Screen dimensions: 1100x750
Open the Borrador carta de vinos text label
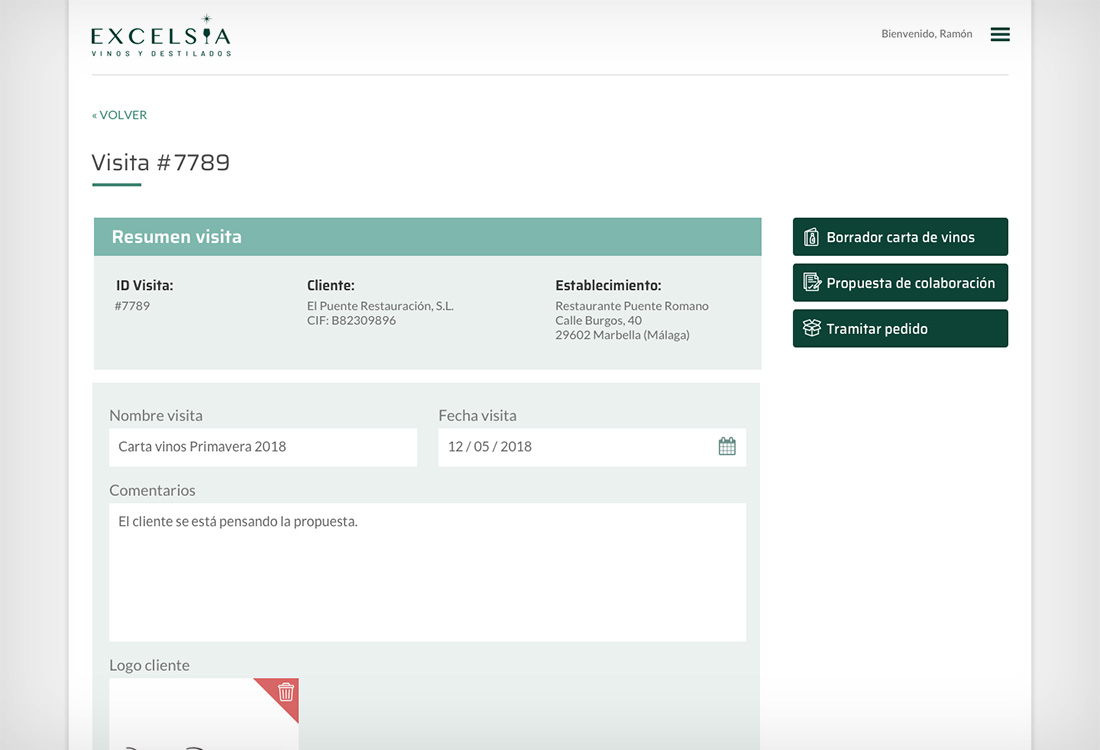coord(900,238)
